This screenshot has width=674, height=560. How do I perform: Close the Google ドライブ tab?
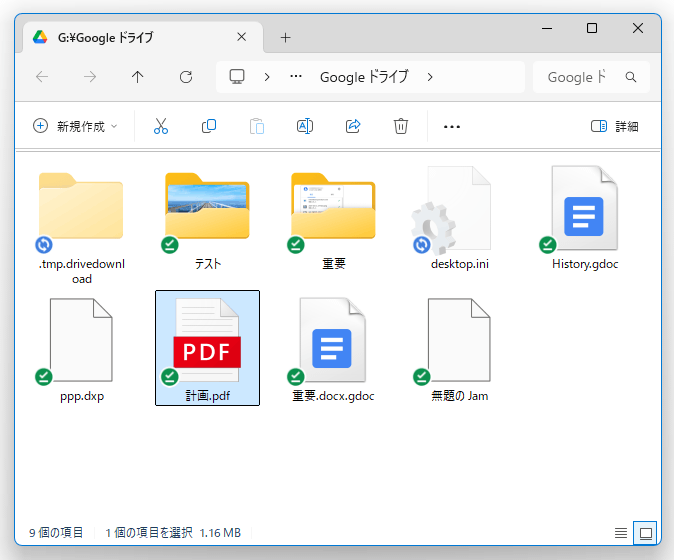tap(241, 37)
